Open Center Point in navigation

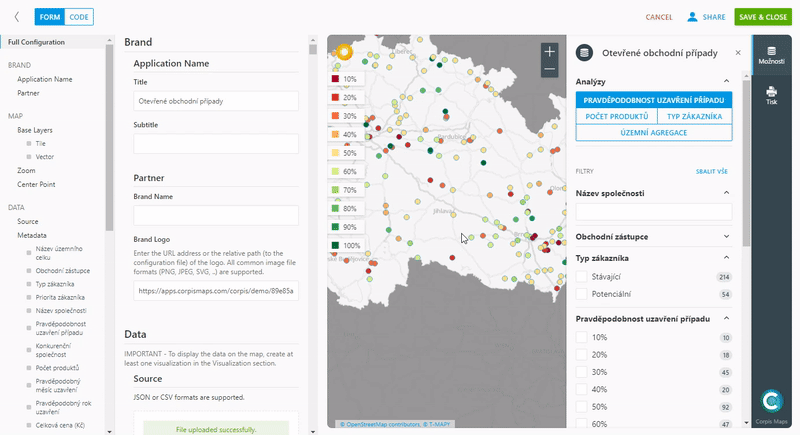coord(36,184)
